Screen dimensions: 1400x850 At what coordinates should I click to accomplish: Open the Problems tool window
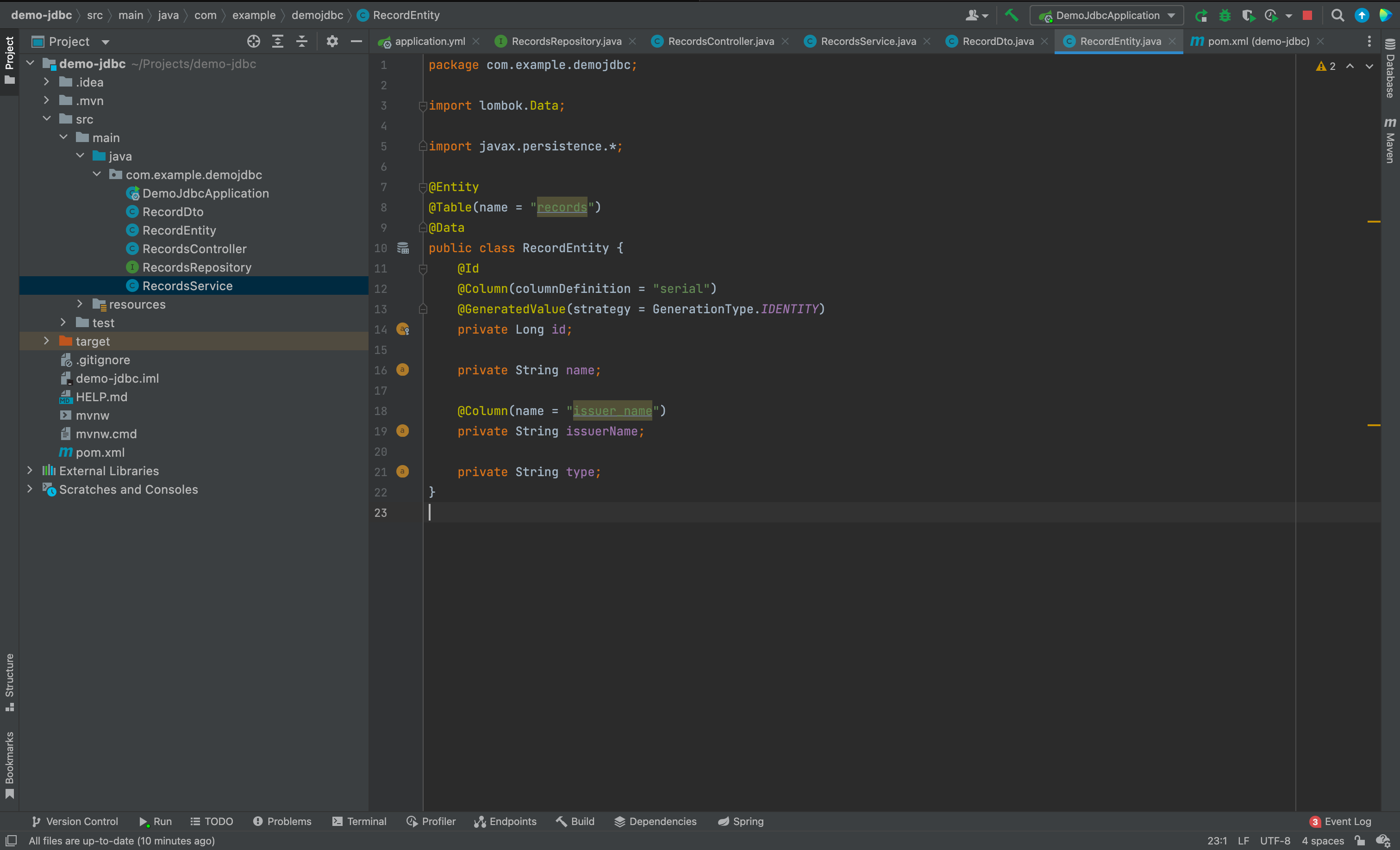click(x=282, y=821)
